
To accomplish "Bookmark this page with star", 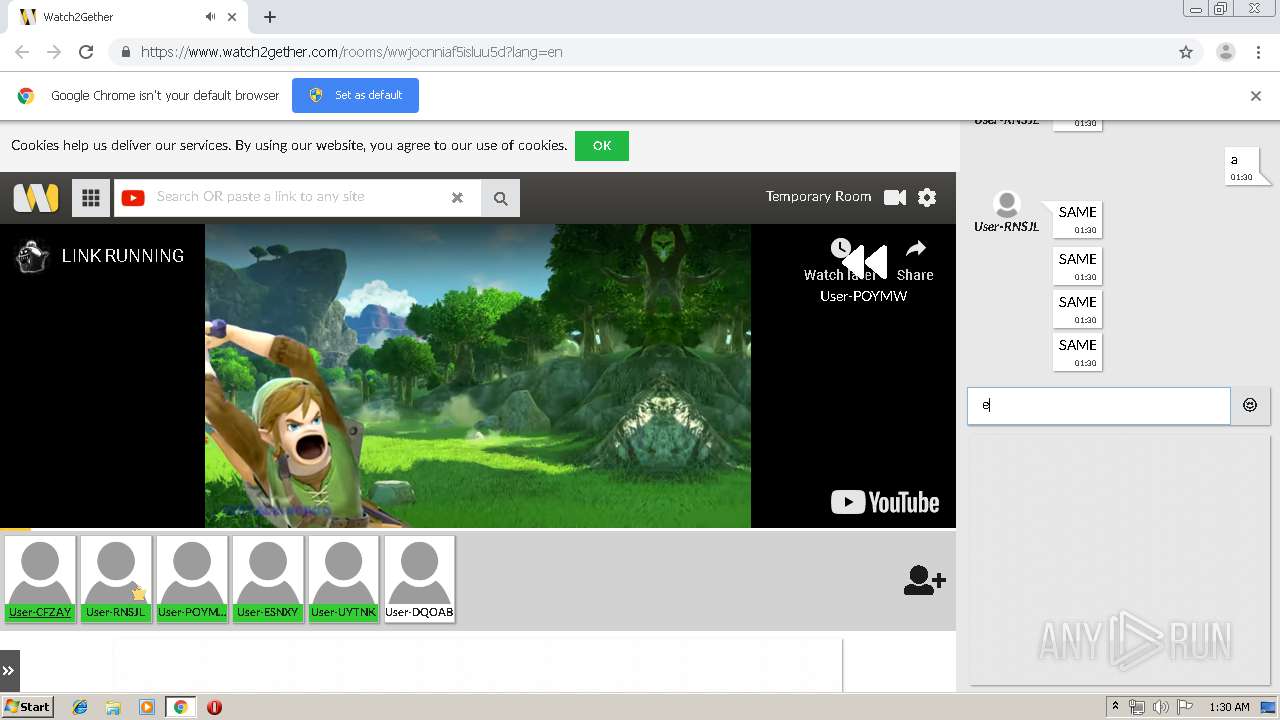I will point(1186,52).
